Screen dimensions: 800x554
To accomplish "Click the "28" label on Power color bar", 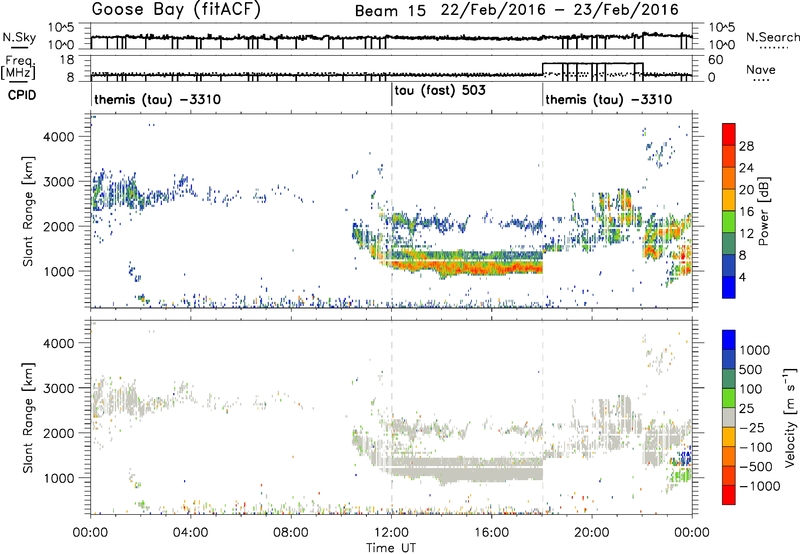I will pos(746,146).
